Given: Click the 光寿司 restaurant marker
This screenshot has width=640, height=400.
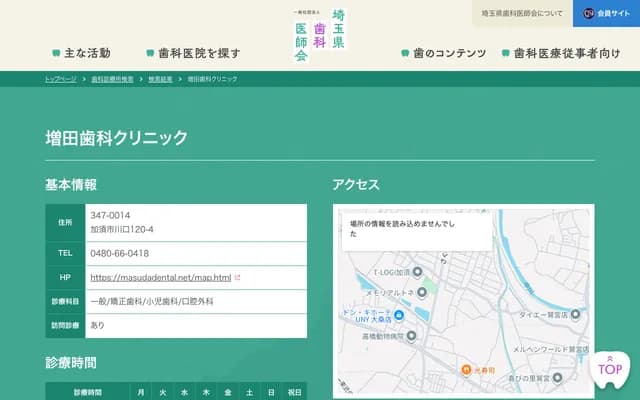Looking at the screenshot, I should (466, 370).
